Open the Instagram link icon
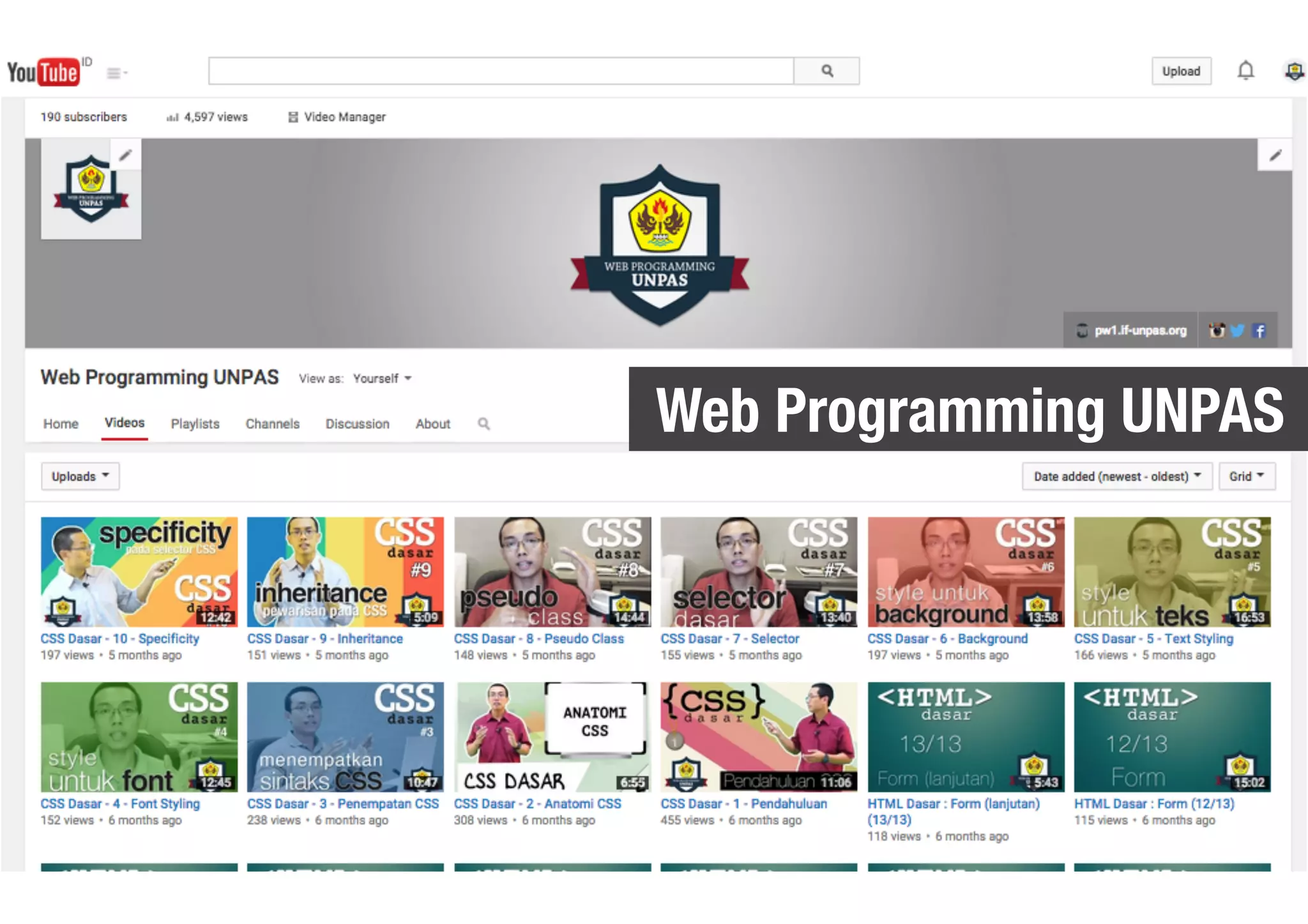Viewport: 1308px width, 924px height. (x=1217, y=331)
